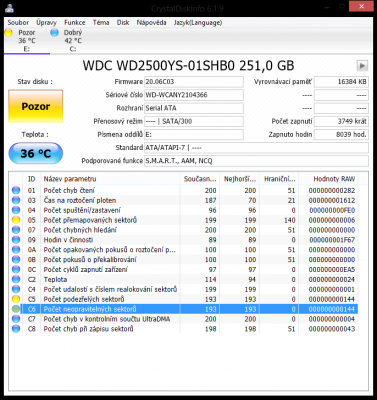The height and width of the screenshot is (400, 377).
Task: Select row Teplota
Action: 184,279
